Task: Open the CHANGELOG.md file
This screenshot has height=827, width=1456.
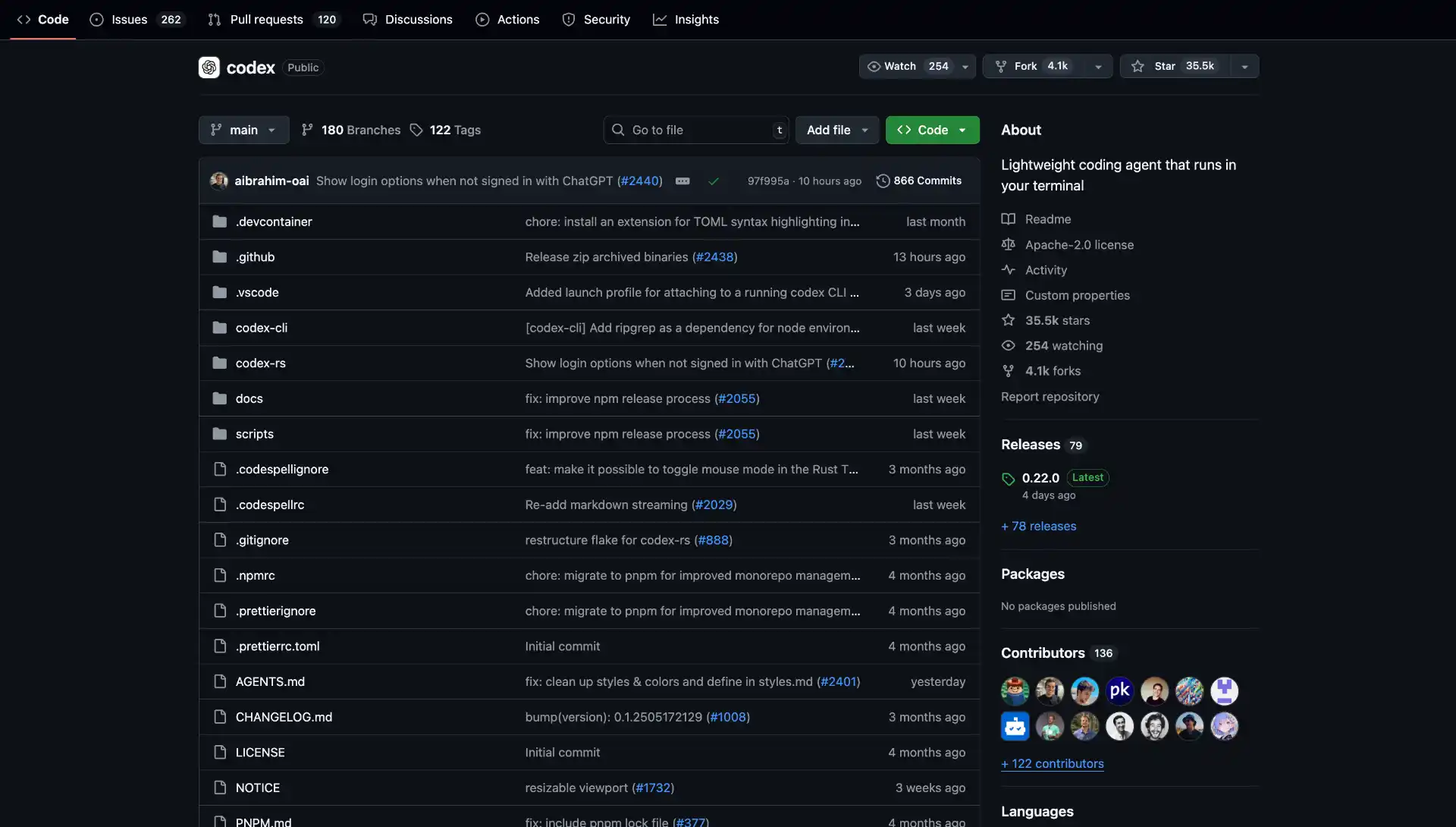Action: tap(284, 717)
